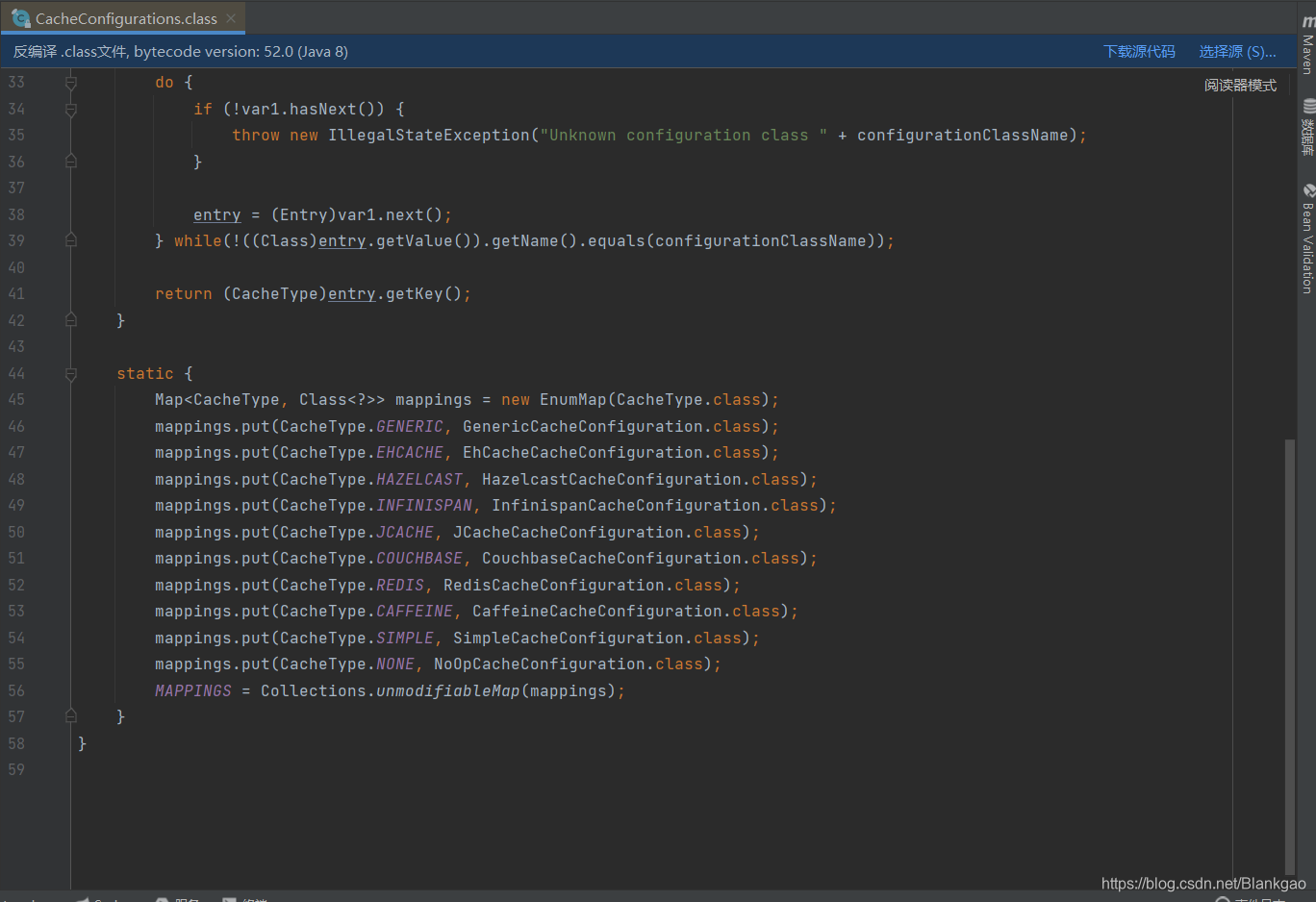This screenshot has height=902, width=1316.
Task: Click the INFINISPAN enum constant
Action: [x=424, y=506]
